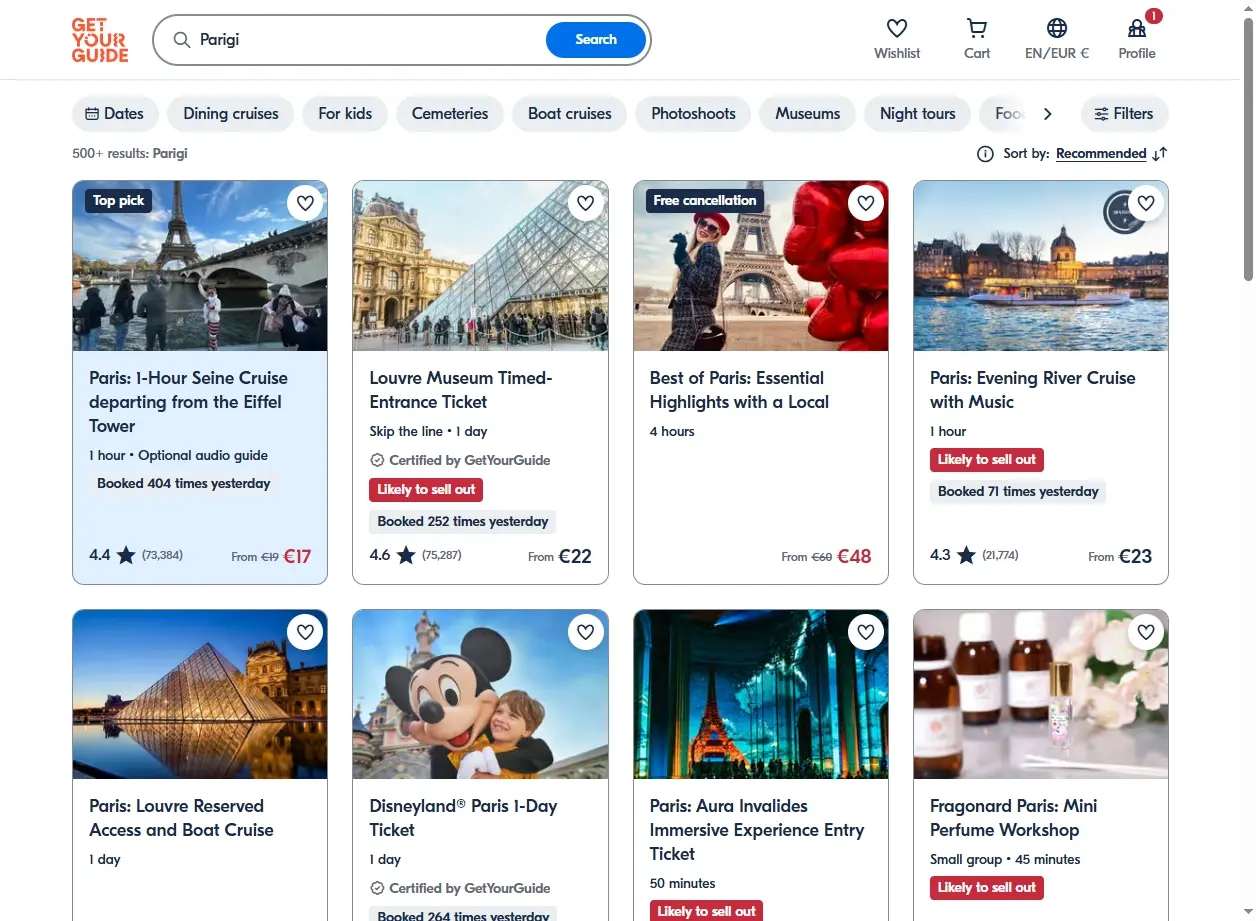Select the Boat cruises chip
Image resolution: width=1256 pixels, height=921 pixels.
570,114
